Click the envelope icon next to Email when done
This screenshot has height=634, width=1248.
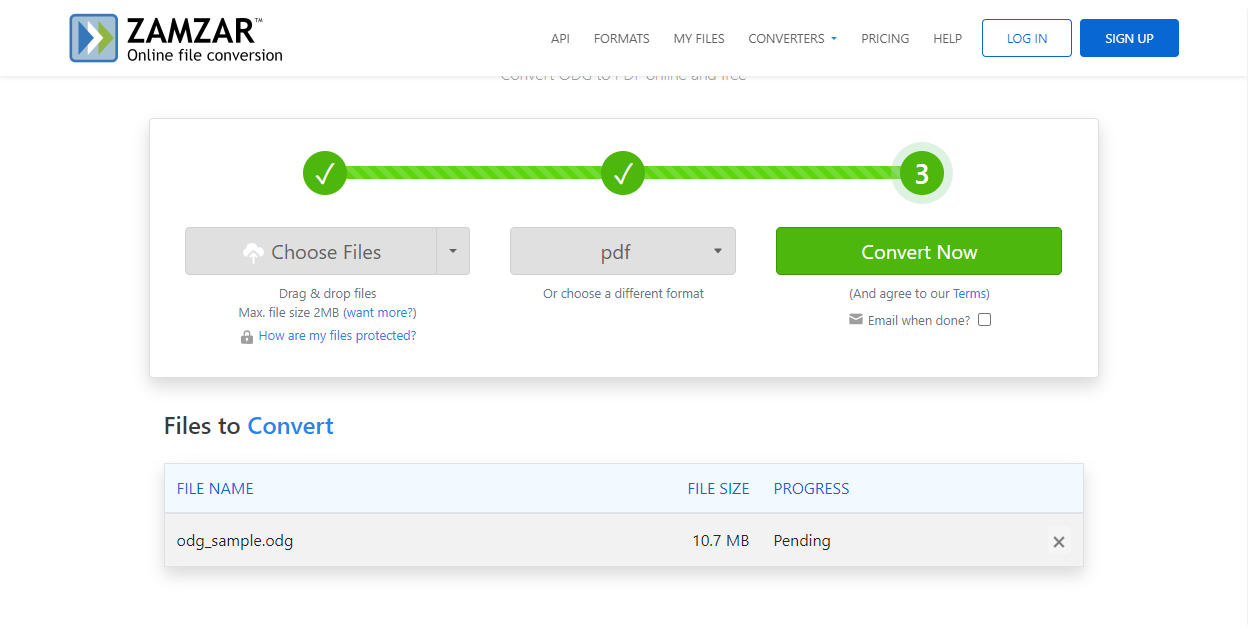[856, 320]
